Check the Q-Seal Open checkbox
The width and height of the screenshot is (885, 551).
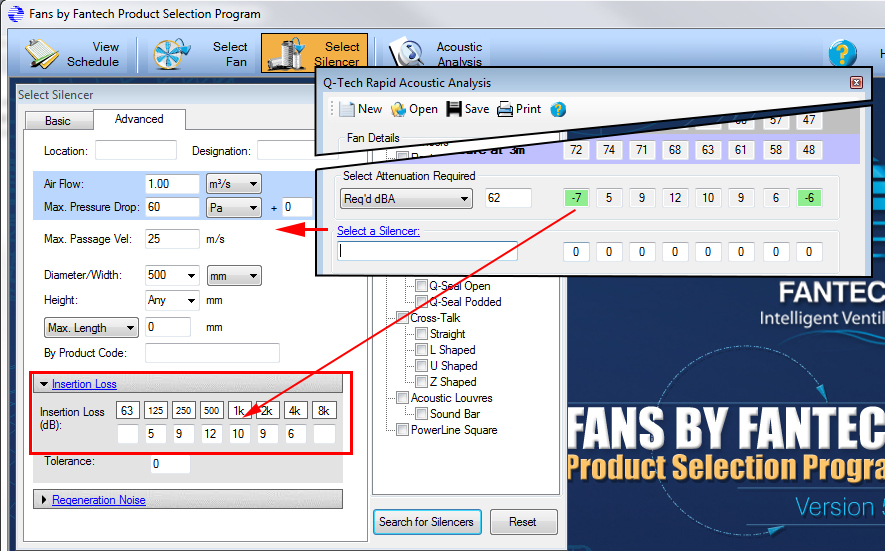[421, 286]
